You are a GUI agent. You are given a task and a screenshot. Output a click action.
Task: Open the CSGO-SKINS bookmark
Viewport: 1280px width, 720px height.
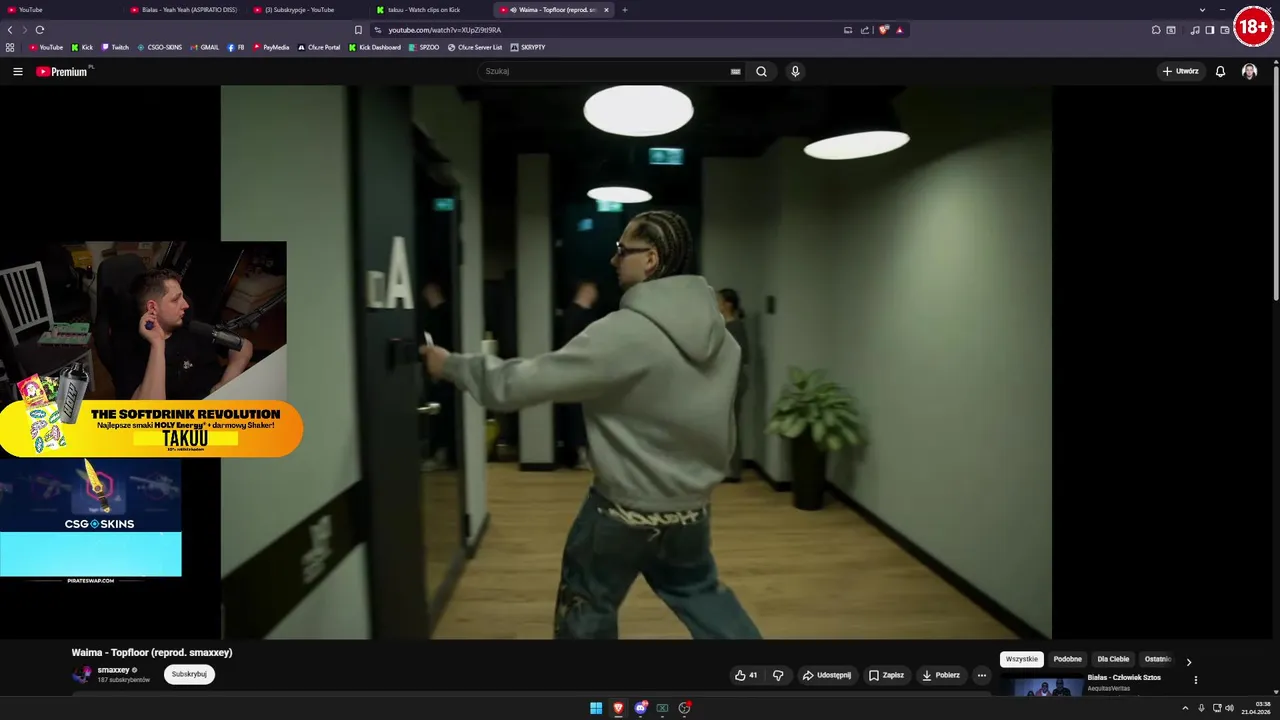(160, 47)
